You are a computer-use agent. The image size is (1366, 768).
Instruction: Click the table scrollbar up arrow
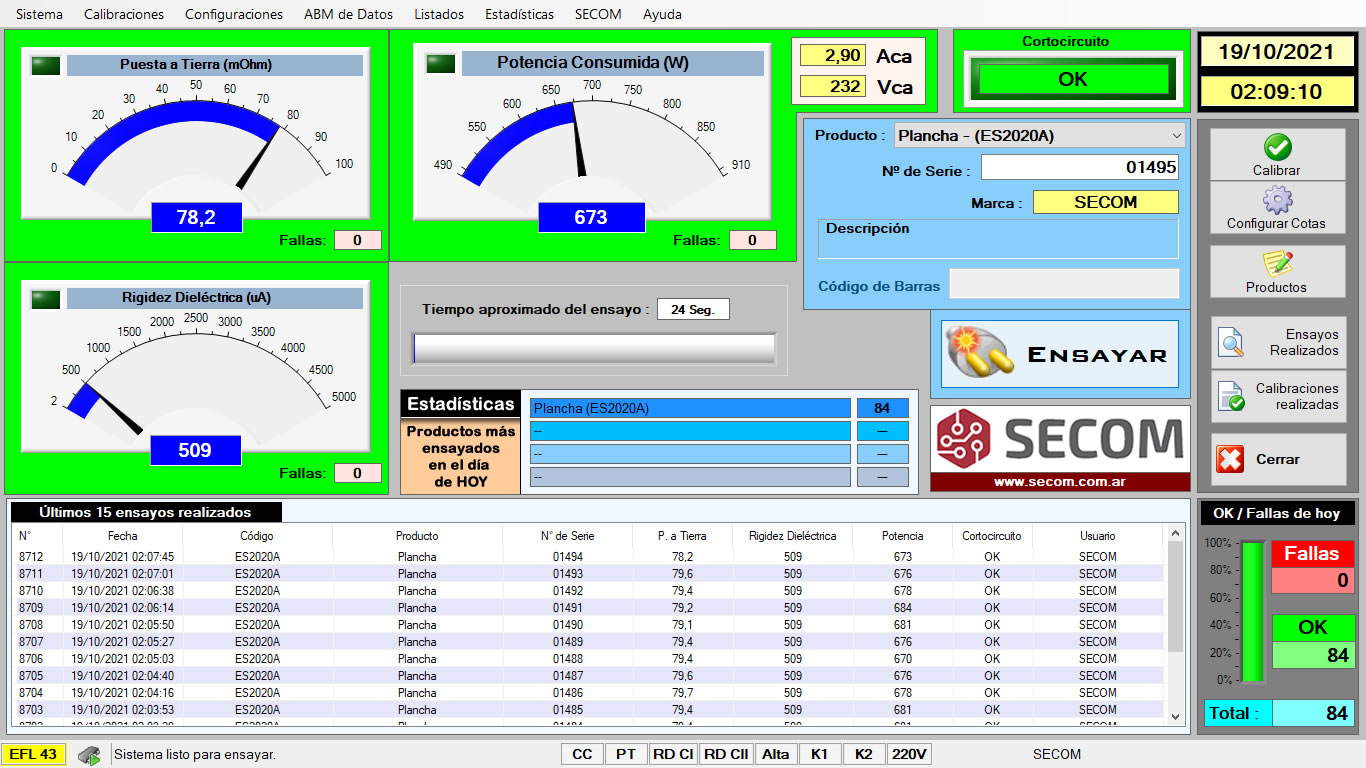pos(1175,535)
